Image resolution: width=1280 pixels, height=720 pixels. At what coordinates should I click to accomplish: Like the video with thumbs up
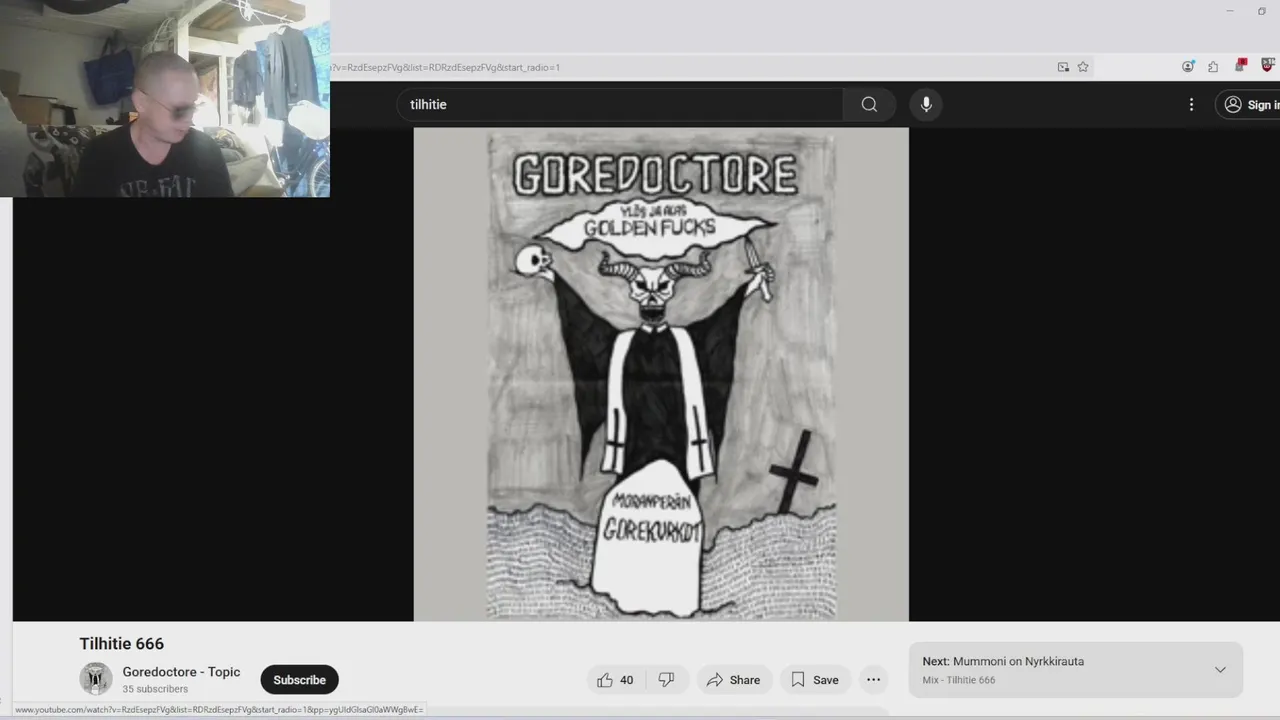(x=616, y=680)
